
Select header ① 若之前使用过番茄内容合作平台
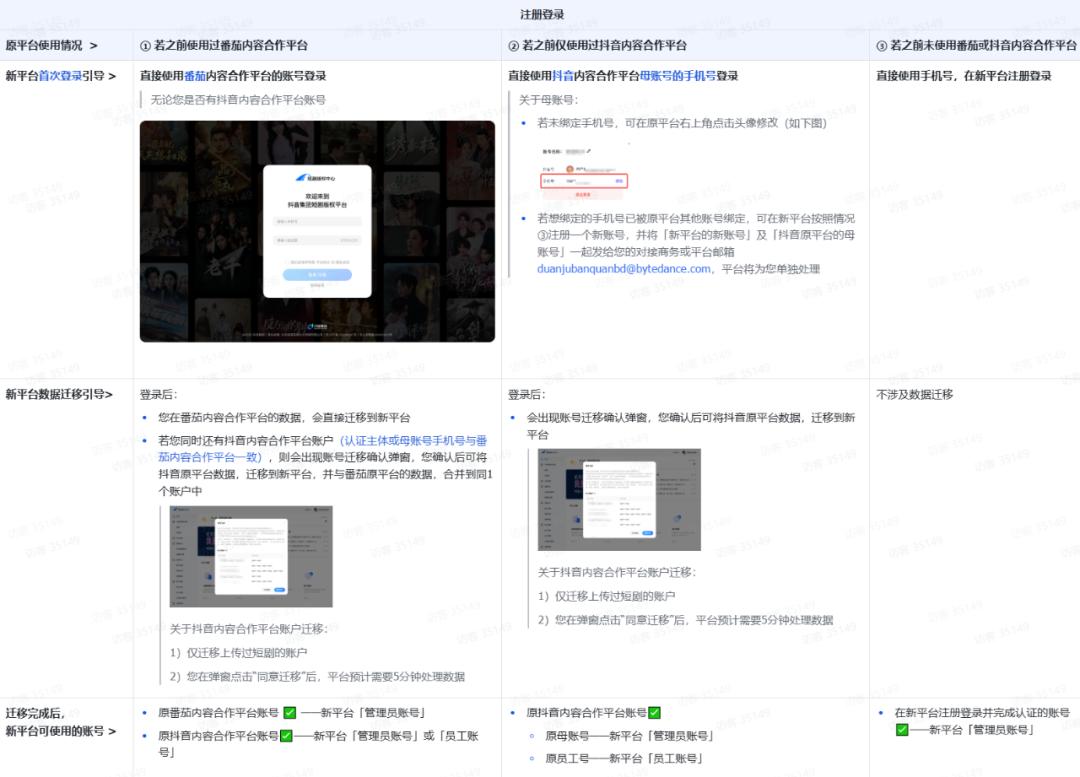[x=224, y=45]
